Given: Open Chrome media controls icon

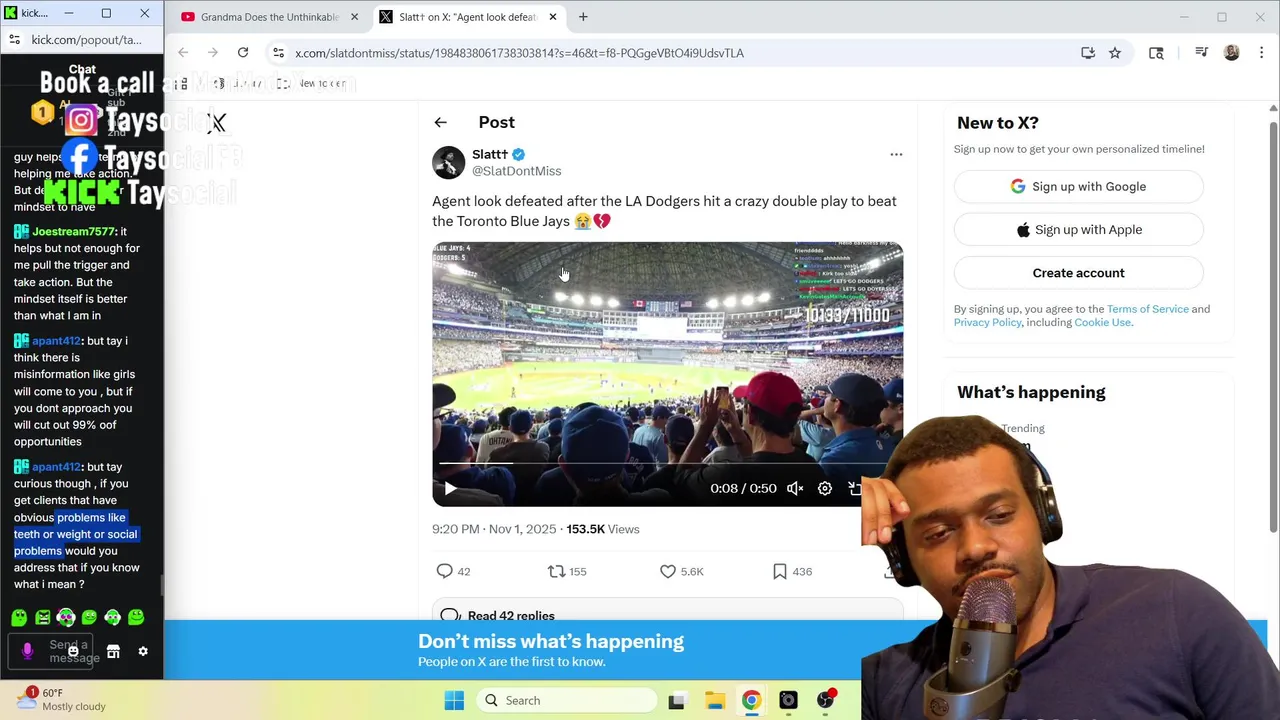Looking at the screenshot, I should tap(1202, 53).
